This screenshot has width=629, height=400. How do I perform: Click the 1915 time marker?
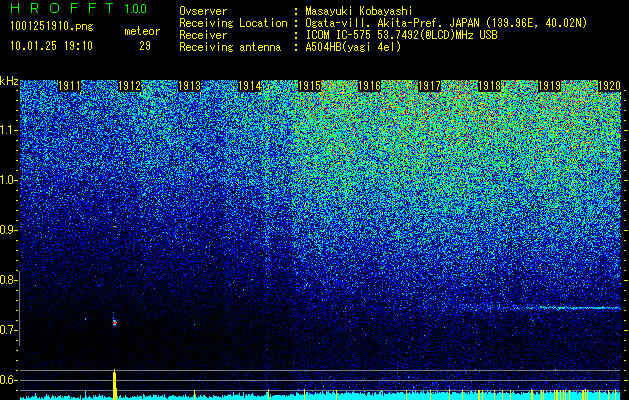309,86
